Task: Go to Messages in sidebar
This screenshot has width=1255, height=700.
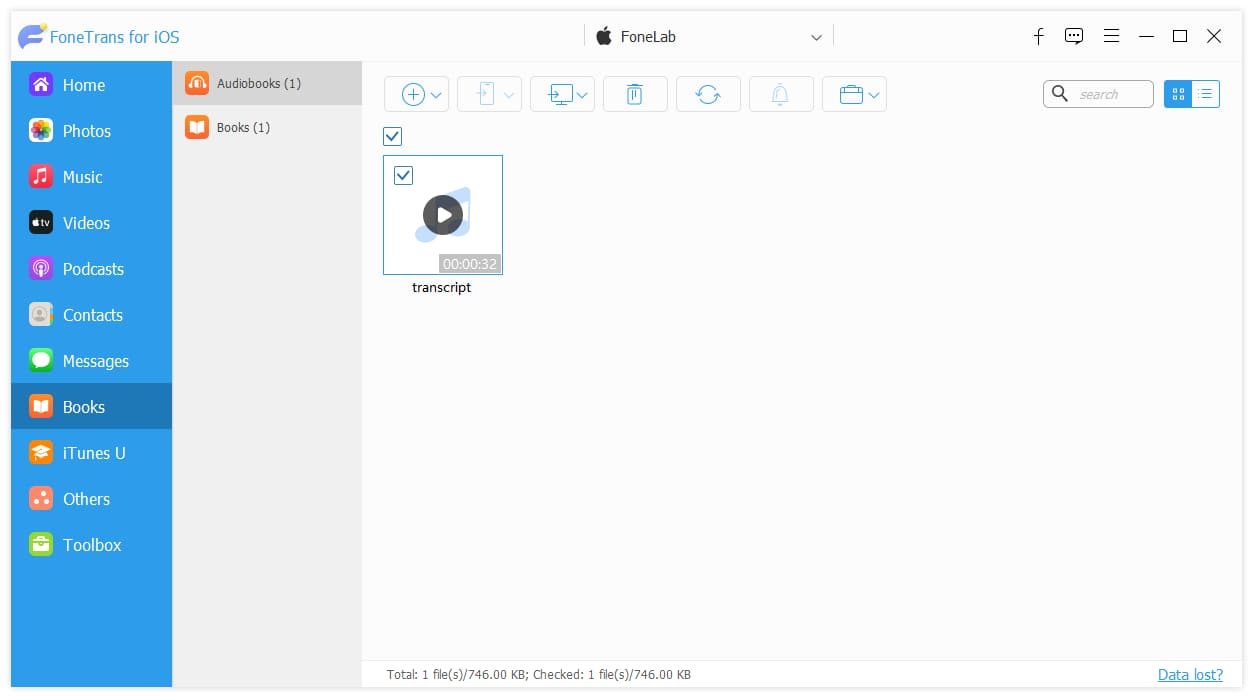Action: click(x=91, y=361)
